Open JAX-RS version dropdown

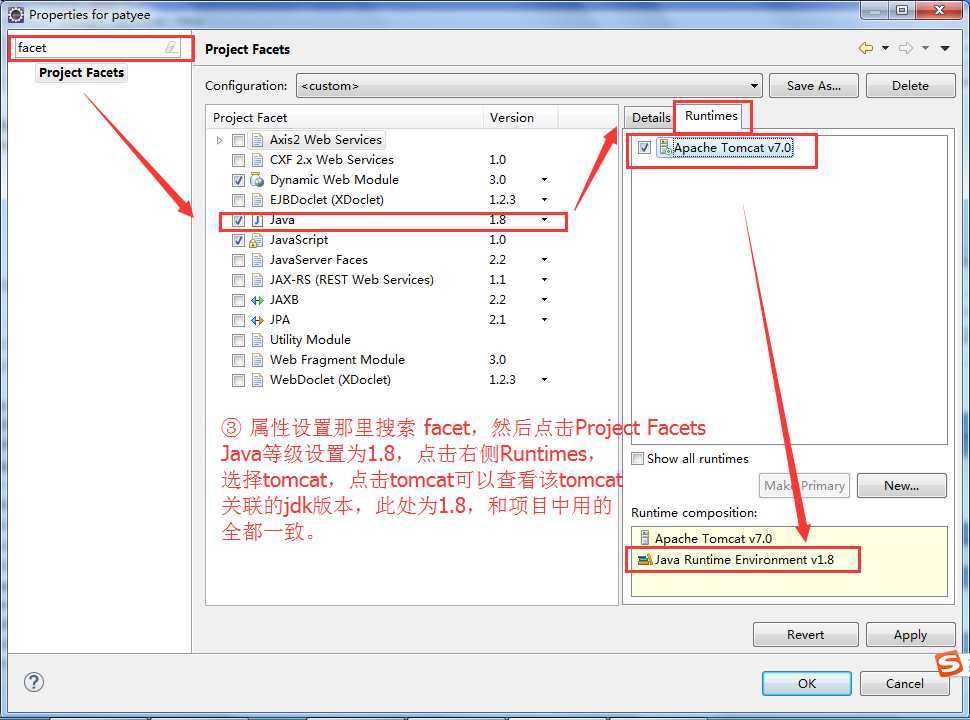(544, 280)
